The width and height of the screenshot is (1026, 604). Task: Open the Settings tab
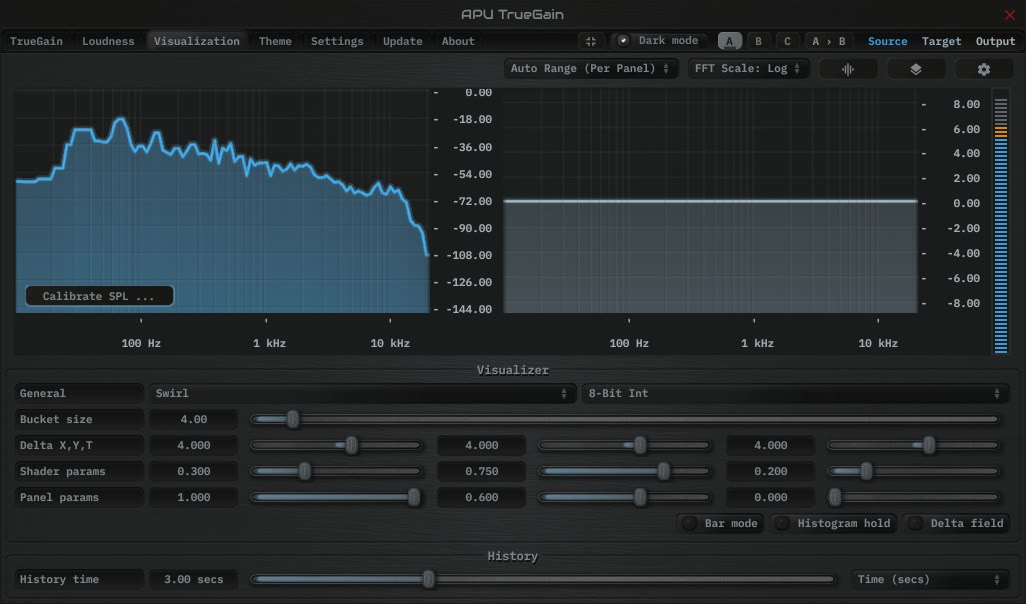pos(337,41)
